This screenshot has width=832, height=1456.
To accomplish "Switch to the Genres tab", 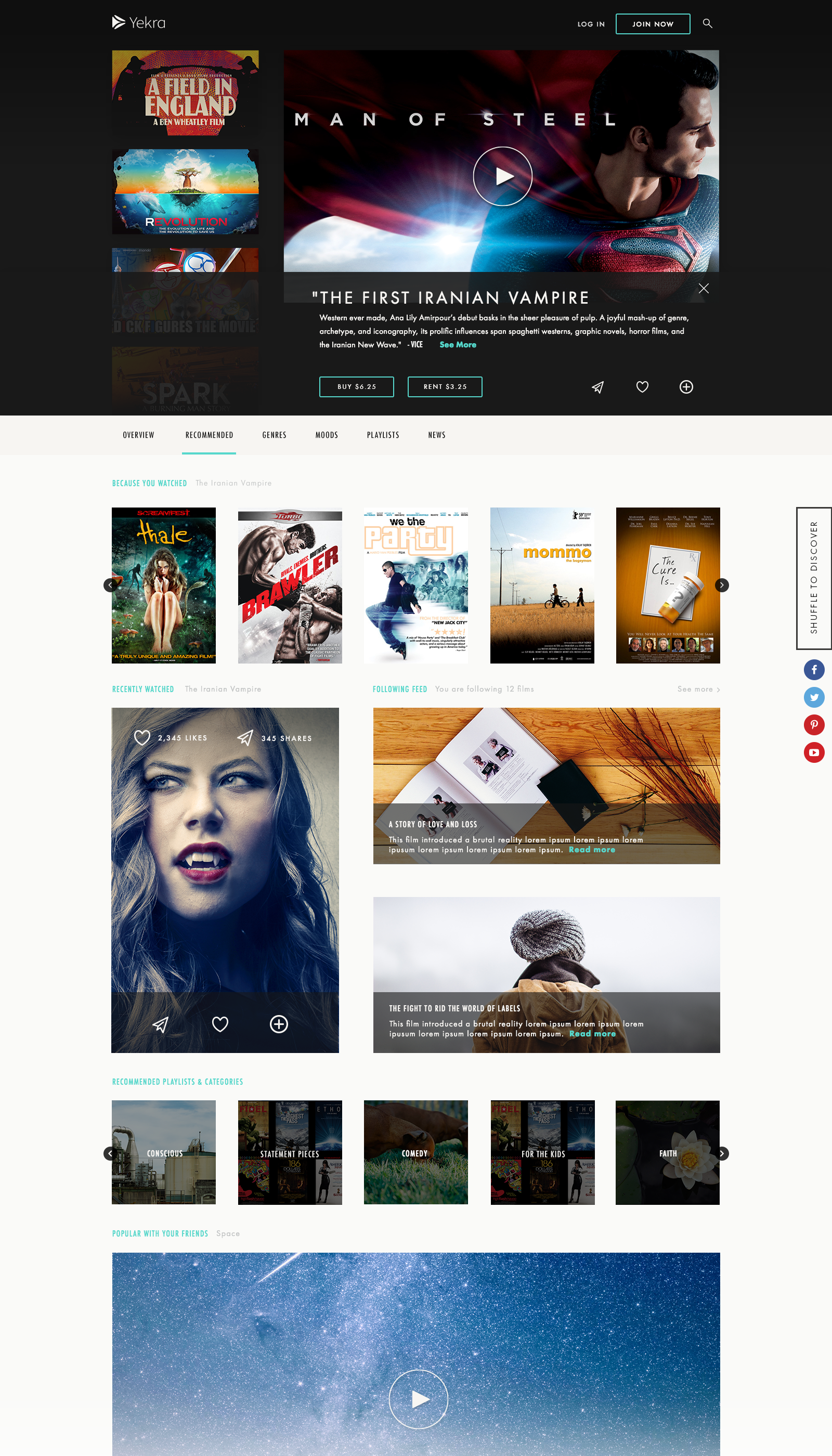I will [x=274, y=435].
